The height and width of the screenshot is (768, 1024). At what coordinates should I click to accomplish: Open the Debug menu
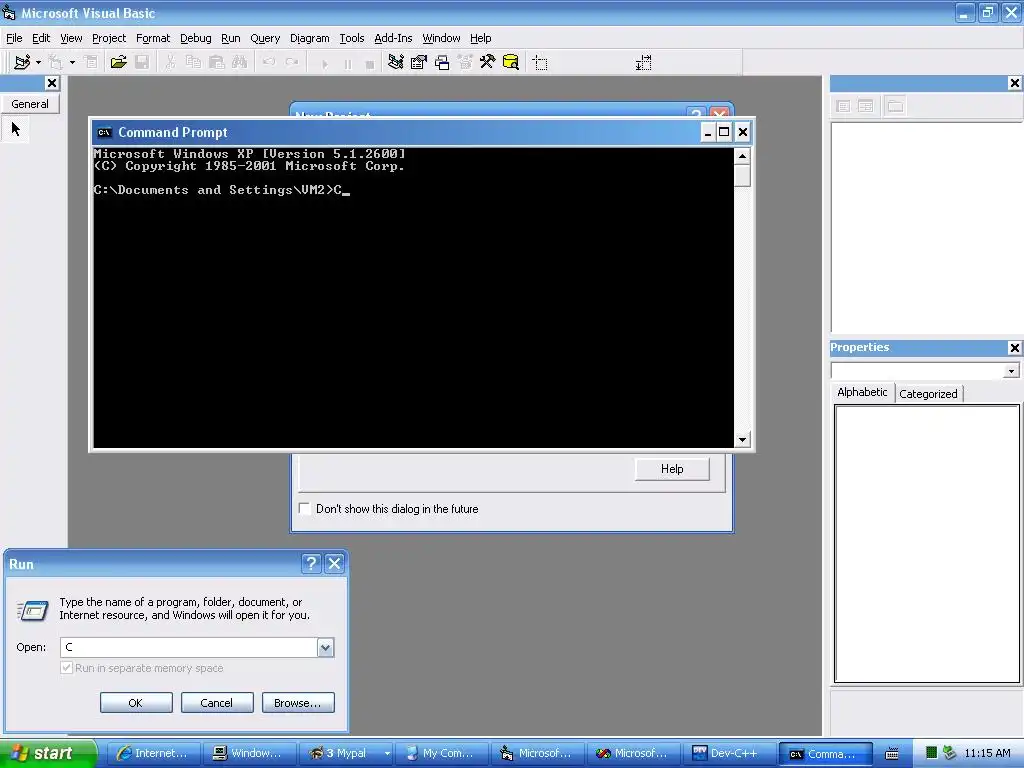coord(195,38)
